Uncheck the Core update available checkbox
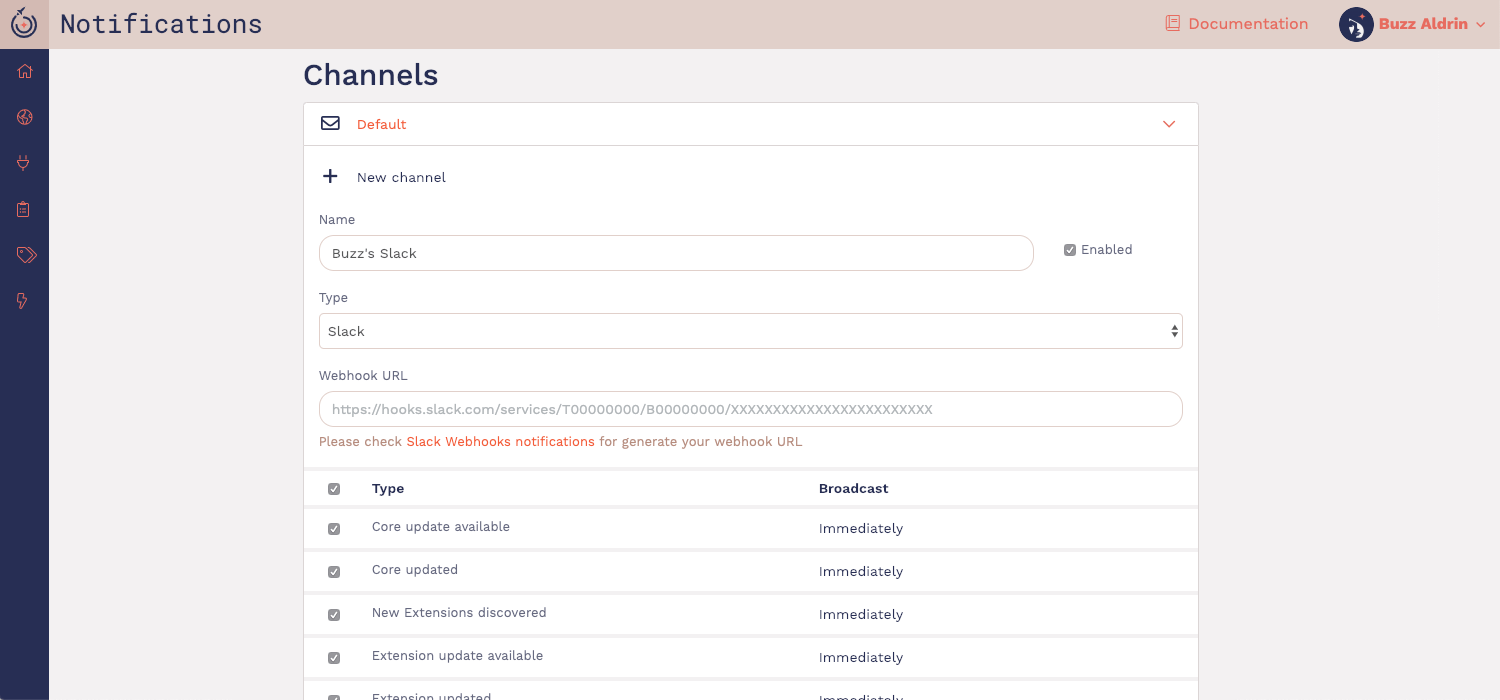Screen dimensions: 1500x700 coord(334,529)
